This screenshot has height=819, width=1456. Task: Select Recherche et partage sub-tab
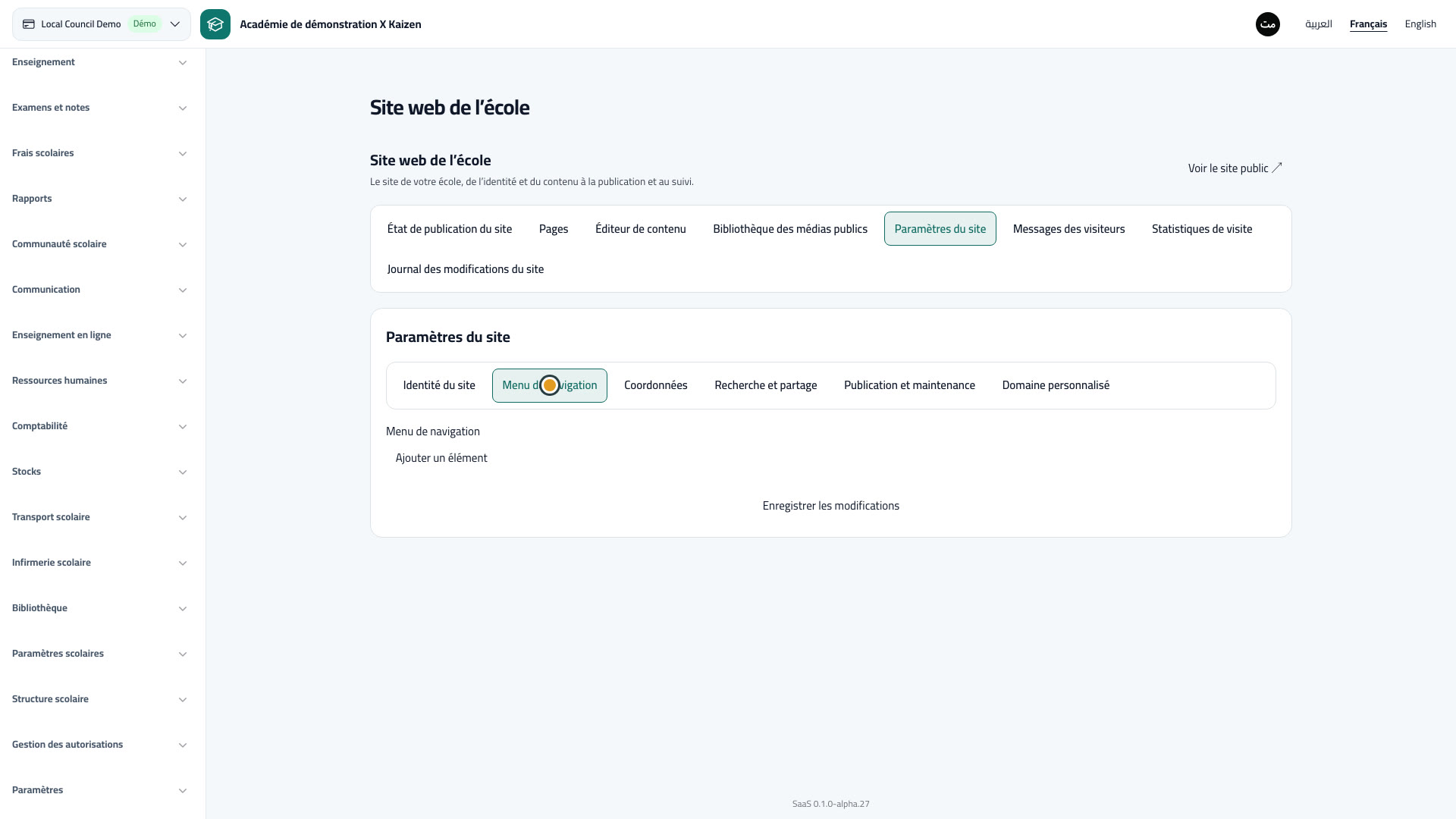click(x=766, y=385)
